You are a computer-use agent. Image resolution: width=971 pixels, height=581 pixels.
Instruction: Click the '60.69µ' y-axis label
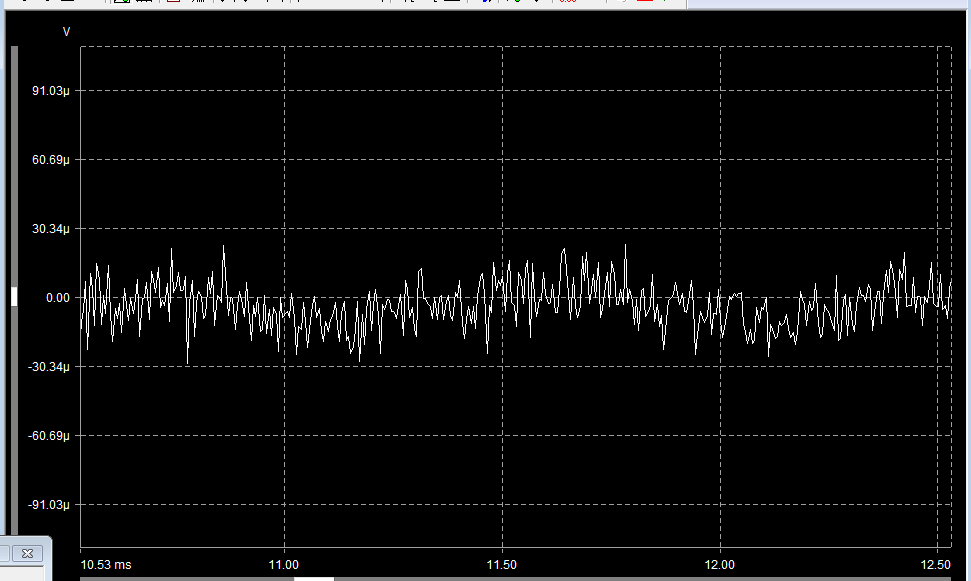pos(51,160)
